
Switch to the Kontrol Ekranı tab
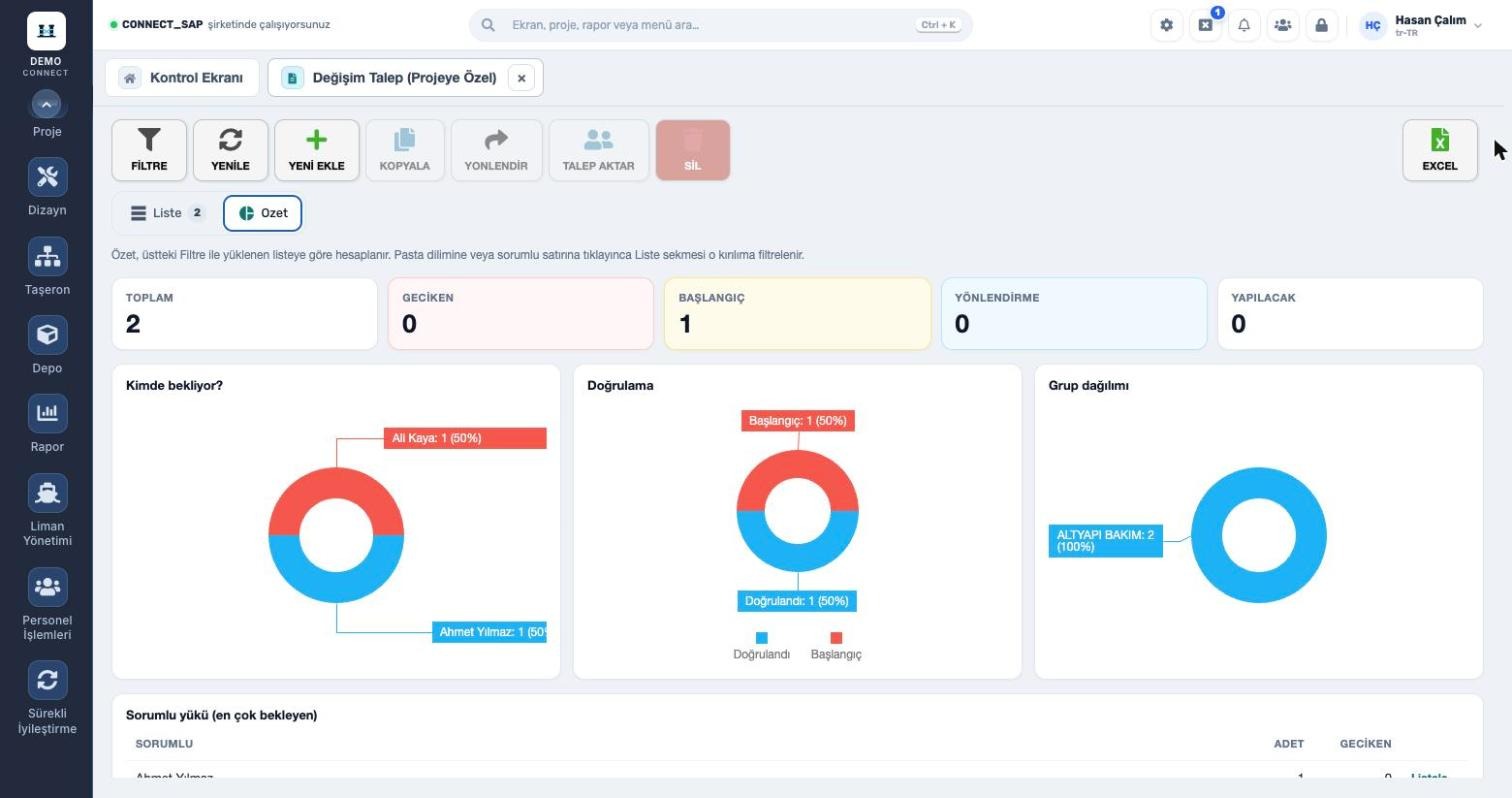[182, 77]
